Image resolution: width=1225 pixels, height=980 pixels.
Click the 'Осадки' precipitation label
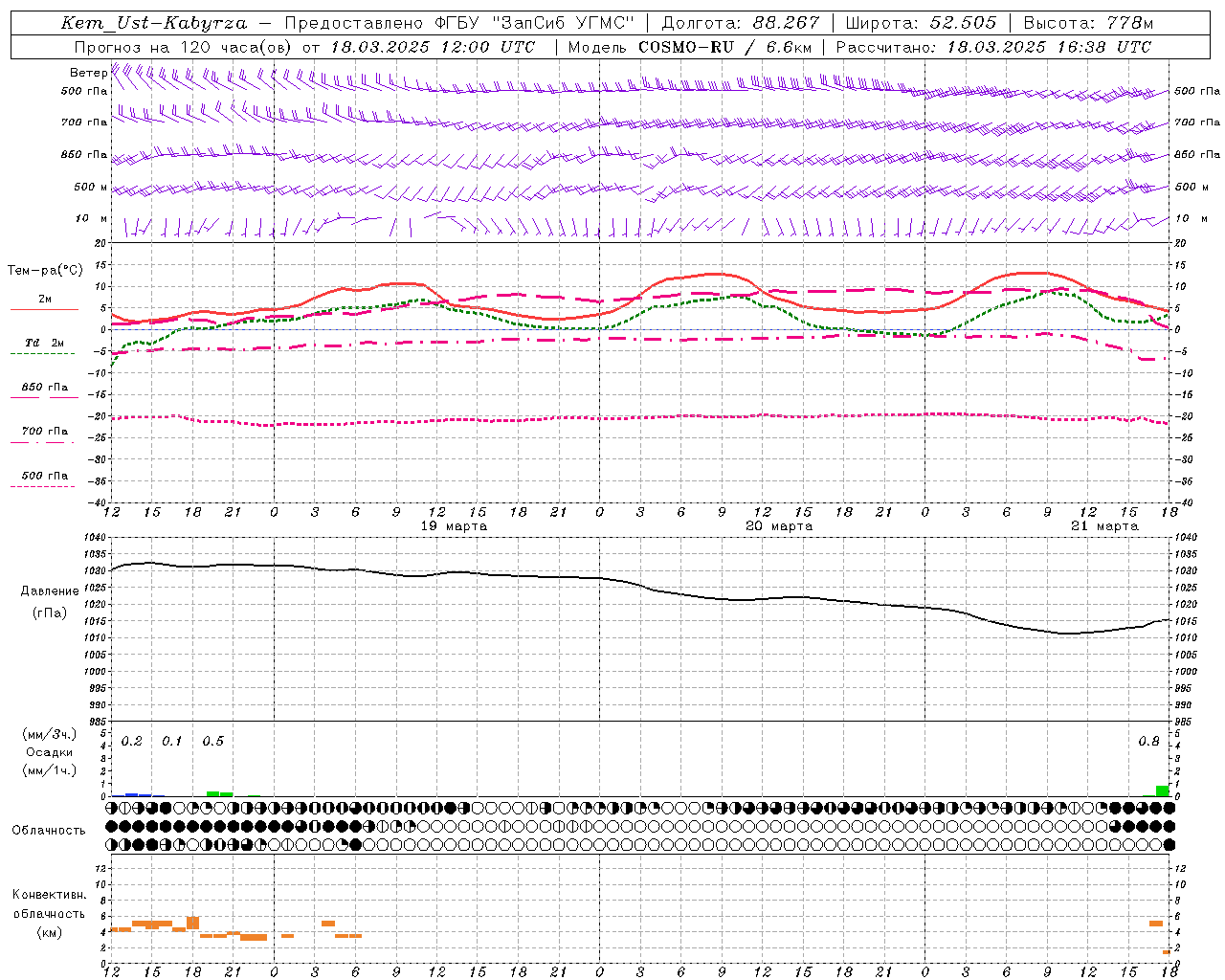click(50, 752)
